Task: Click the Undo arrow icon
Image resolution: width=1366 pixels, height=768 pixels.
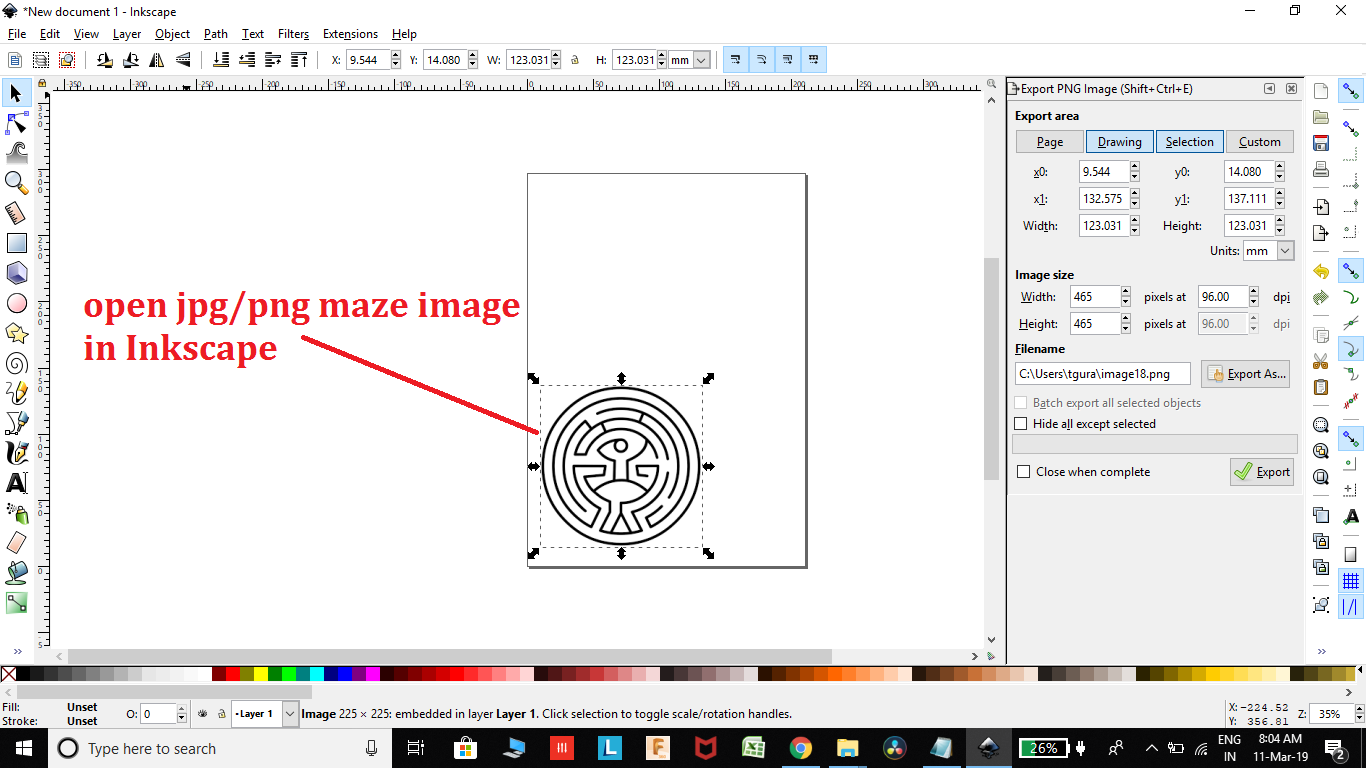Action: [x=1321, y=272]
